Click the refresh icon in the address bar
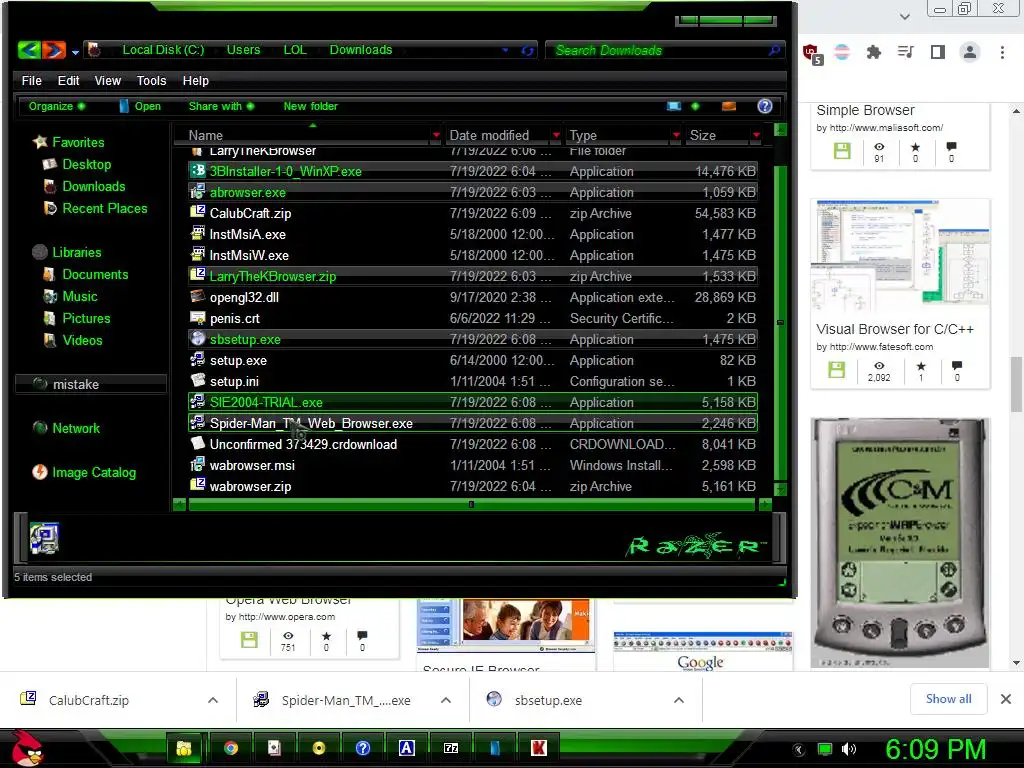This screenshot has height=768, width=1024. pyautogui.click(x=527, y=50)
